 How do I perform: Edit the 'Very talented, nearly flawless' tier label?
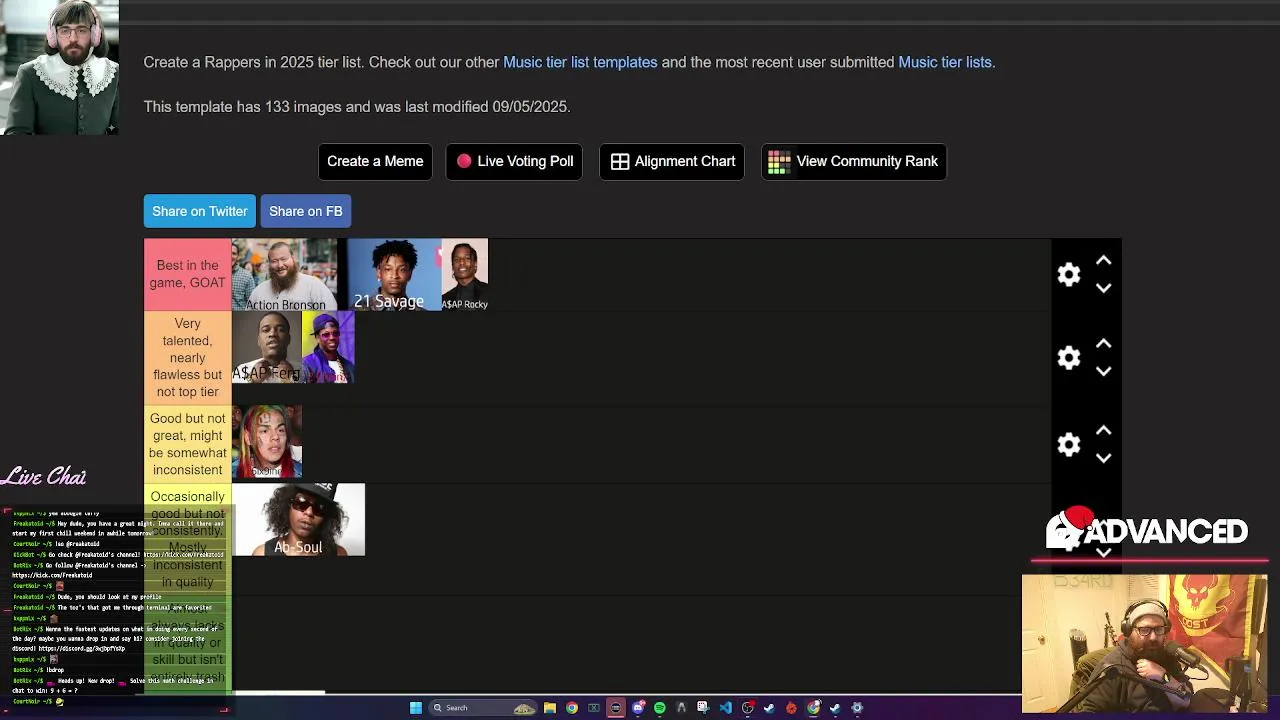(188, 357)
